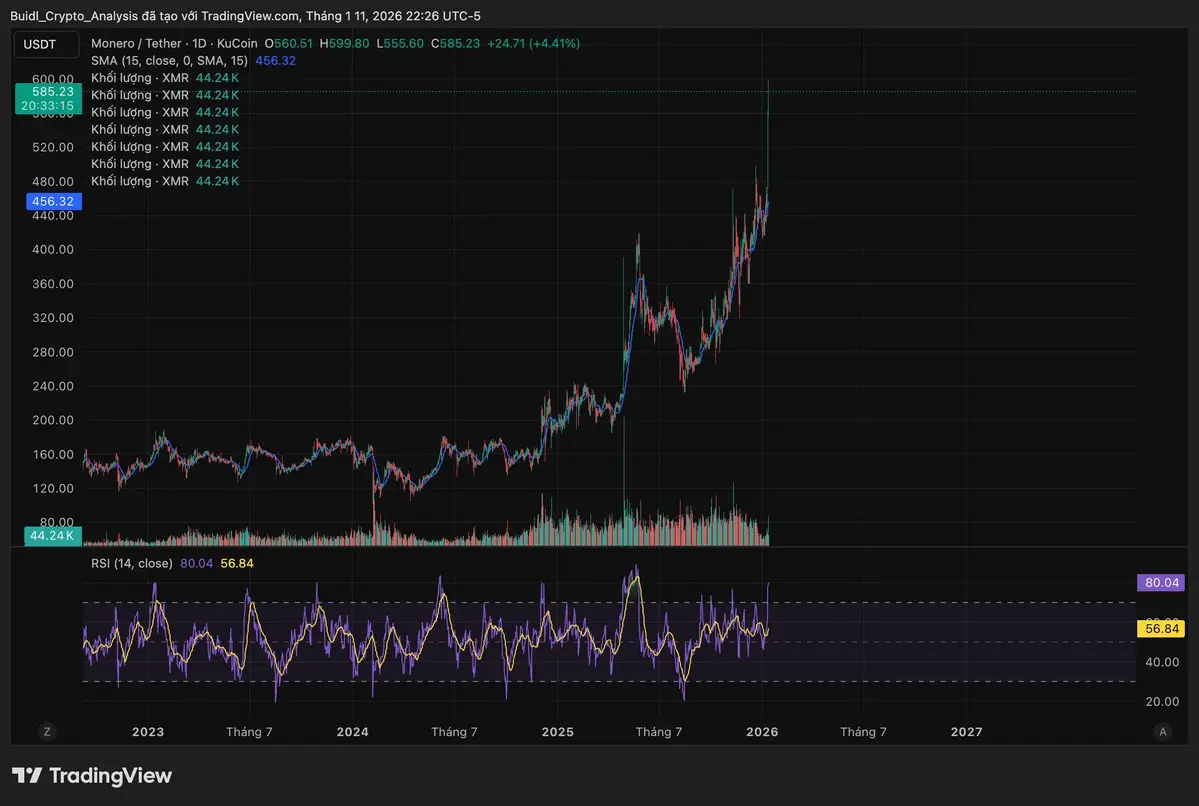
Task: Click the Z timezone icon
Action: tap(46, 732)
